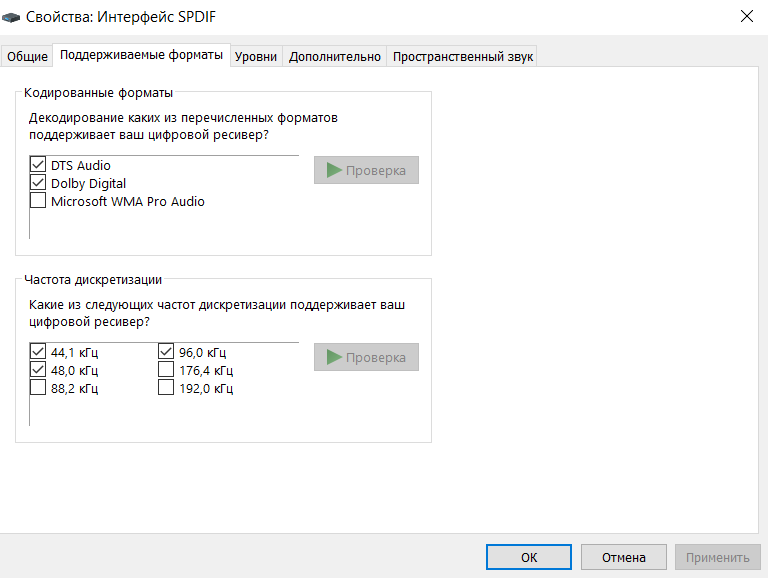Click the Dolby Digital label text
This screenshot has width=768, height=578.
(x=89, y=184)
